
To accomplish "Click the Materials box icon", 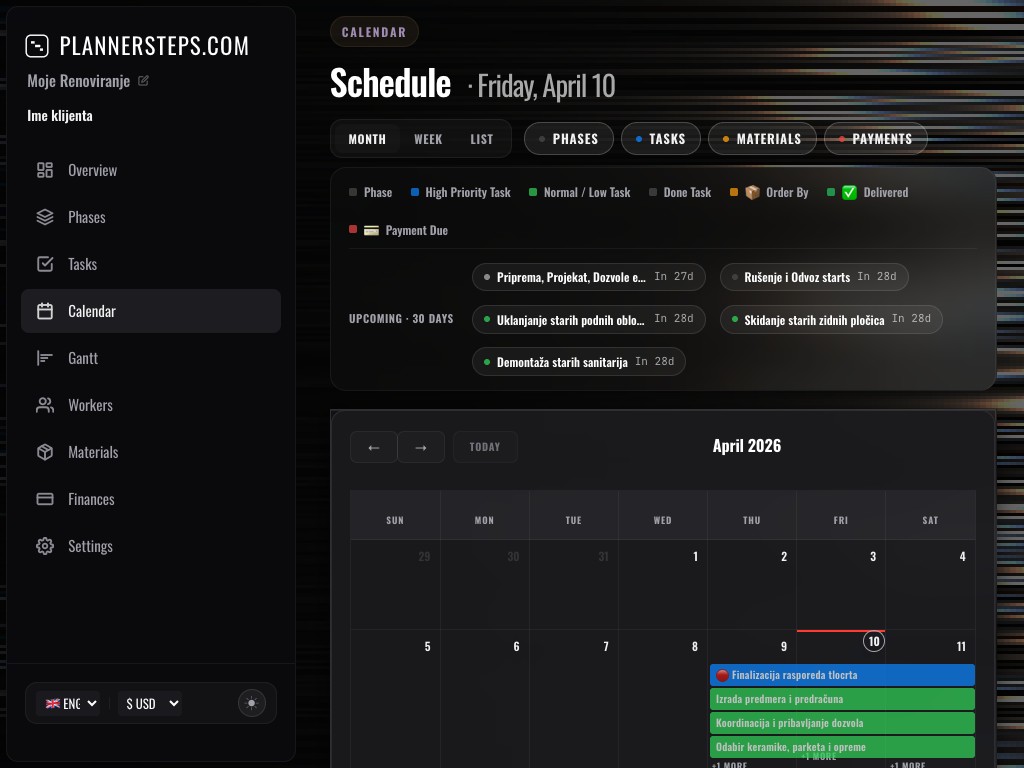I will [45, 452].
